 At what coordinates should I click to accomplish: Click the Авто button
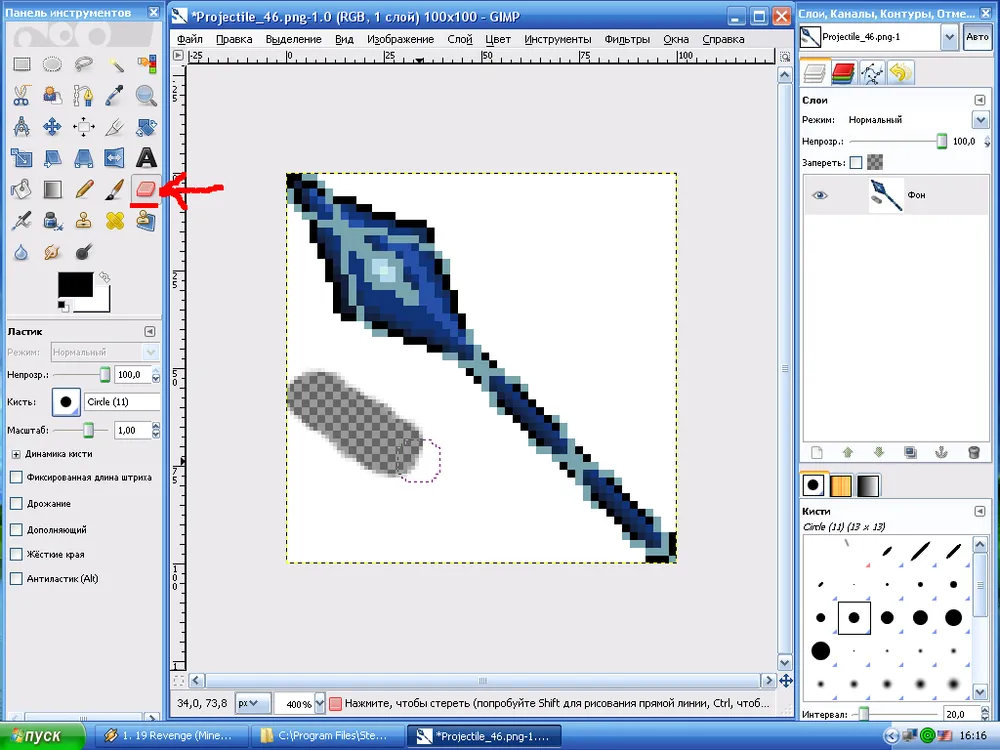coord(977,38)
